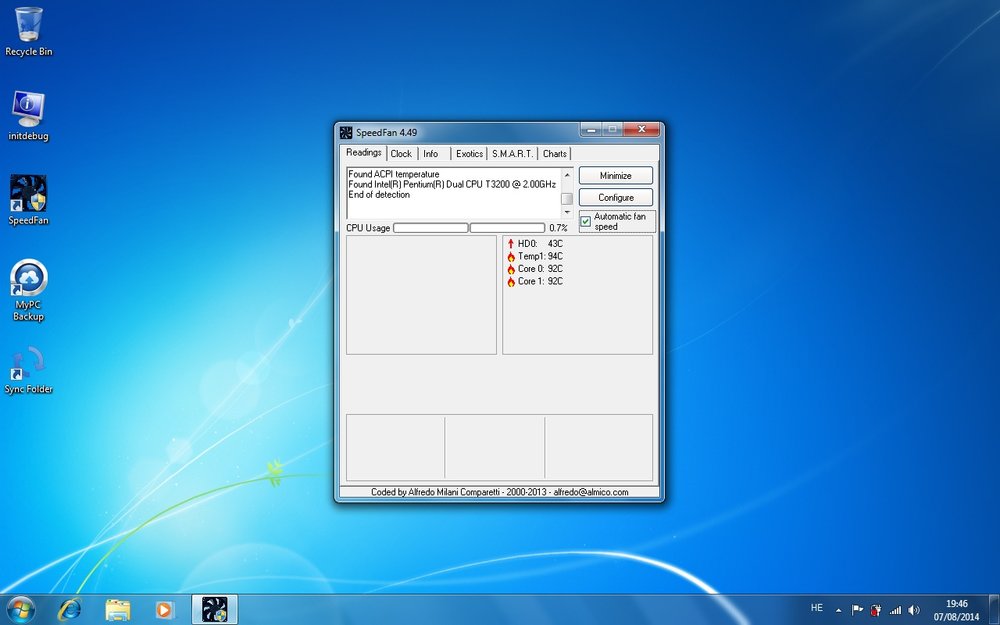The width and height of the screenshot is (1000, 625).
Task: Switch to the Charts tab
Action: pos(554,154)
